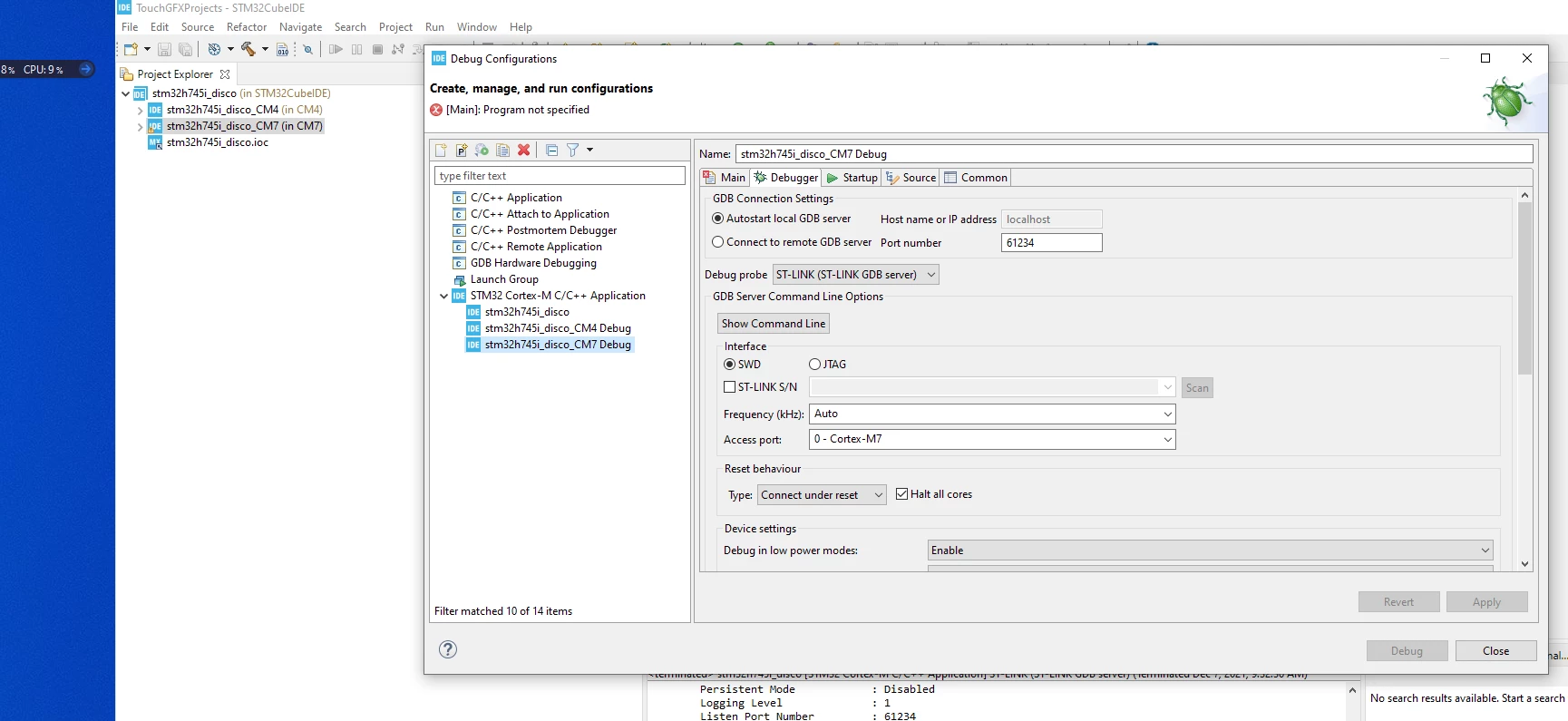The height and width of the screenshot is (721, 1568).
Task: Select stm32h745i_disco_CM4 project in Project Explorer
Action: tap(235, 110)
